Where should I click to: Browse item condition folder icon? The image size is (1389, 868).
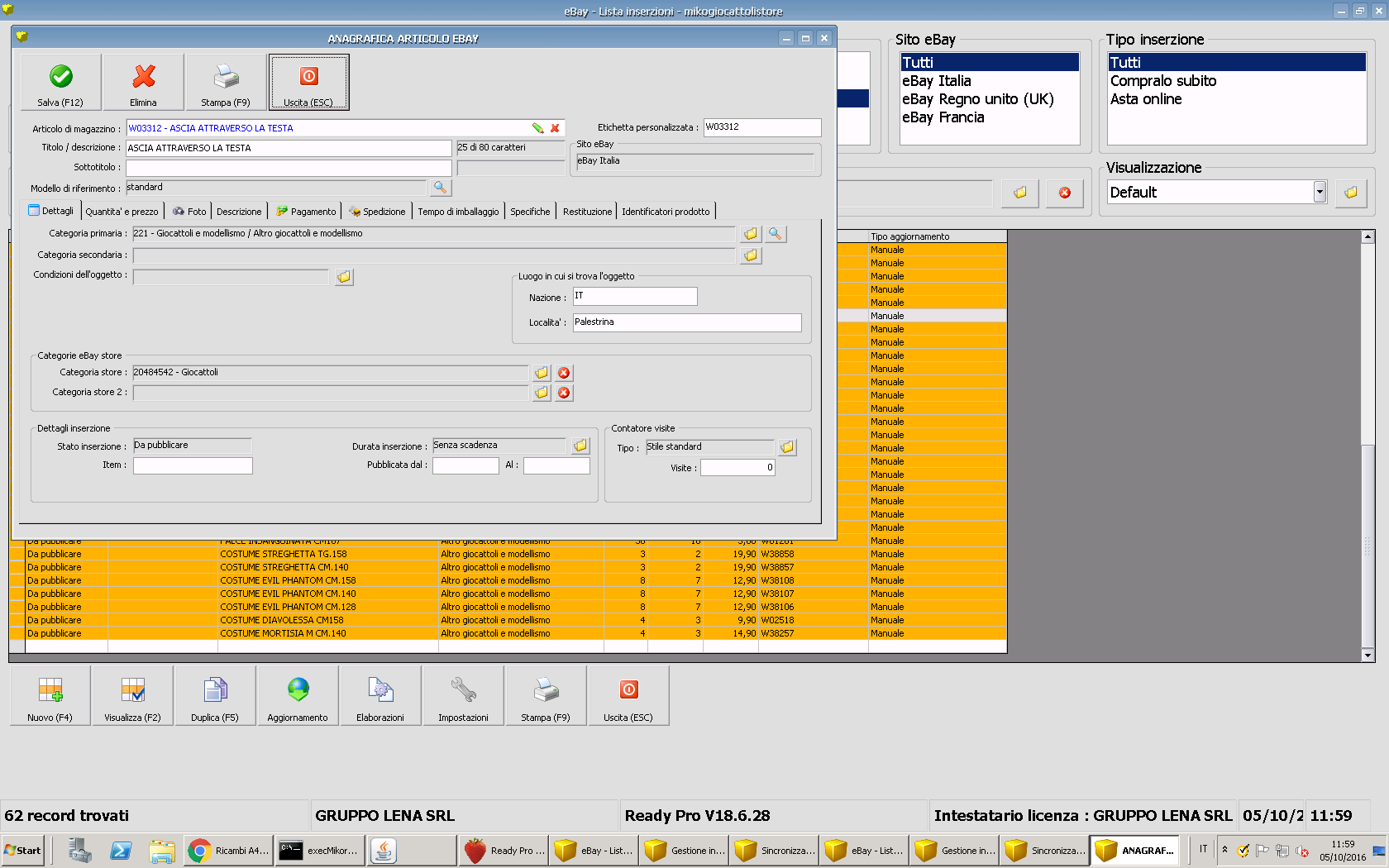pyautogui.click(x=344, y=277)
